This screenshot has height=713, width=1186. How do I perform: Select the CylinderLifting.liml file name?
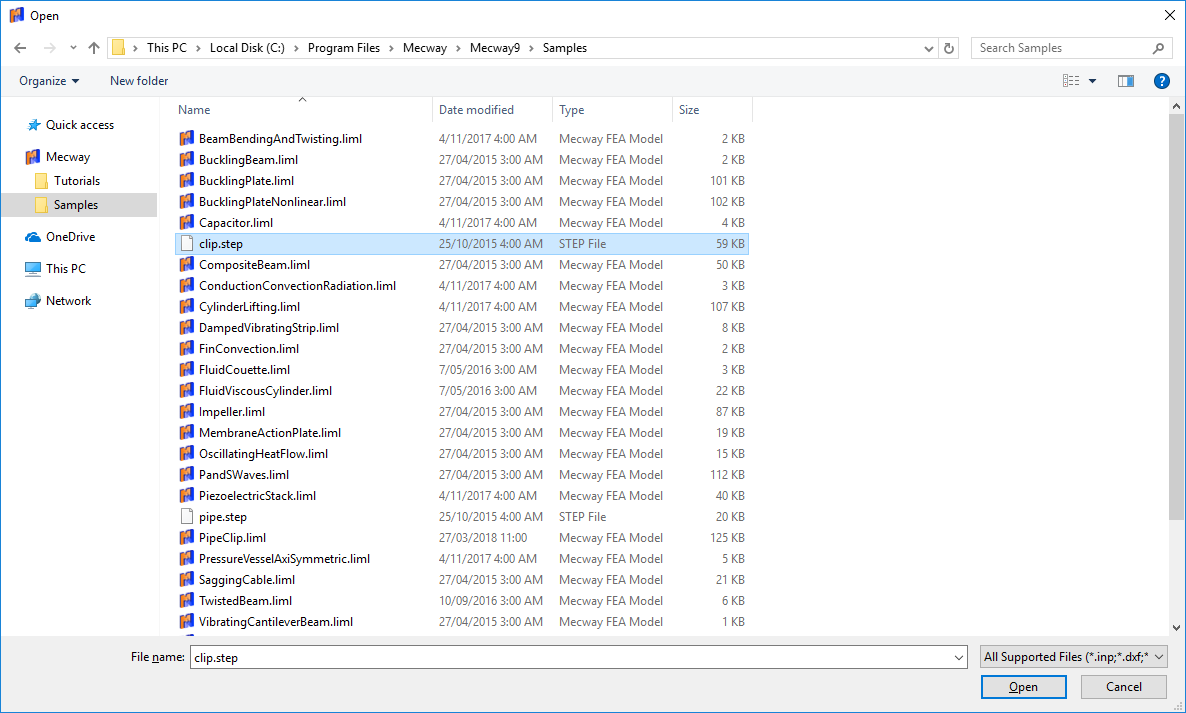point(250,307)
